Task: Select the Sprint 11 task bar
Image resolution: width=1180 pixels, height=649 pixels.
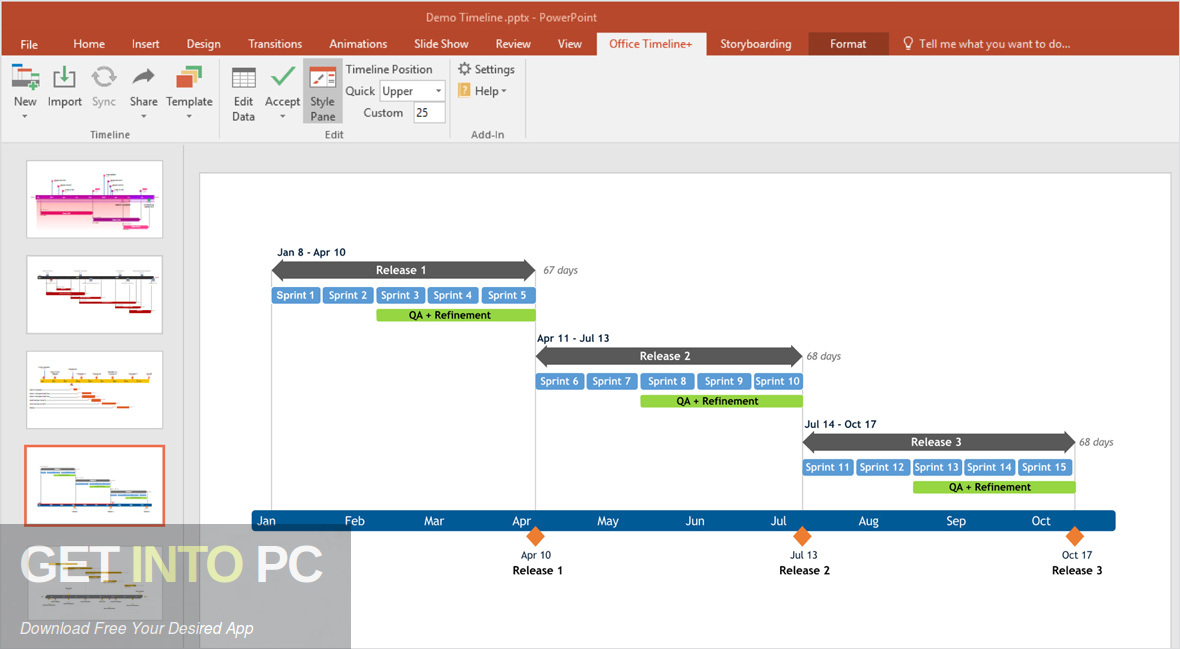Action: point(828,467)
